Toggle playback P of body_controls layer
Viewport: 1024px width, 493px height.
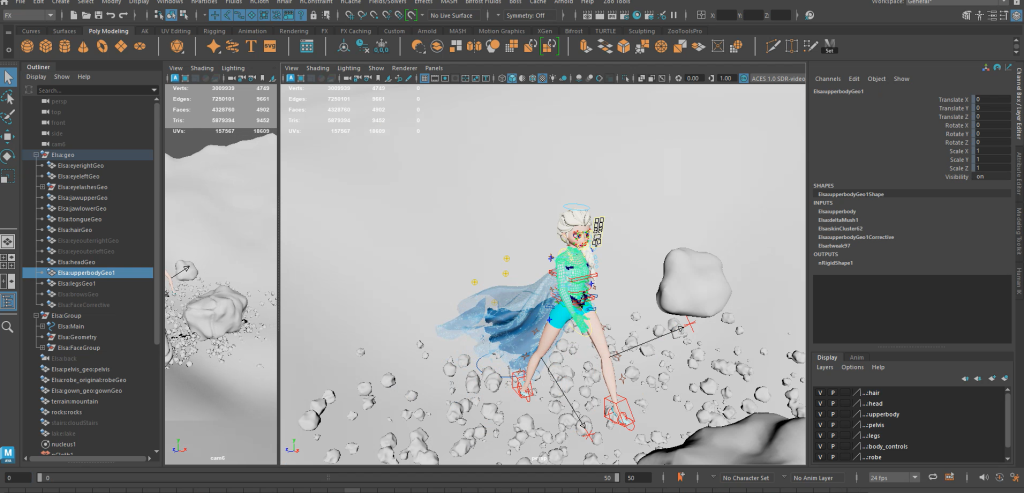pyautogui.click(x=833, y=447)
